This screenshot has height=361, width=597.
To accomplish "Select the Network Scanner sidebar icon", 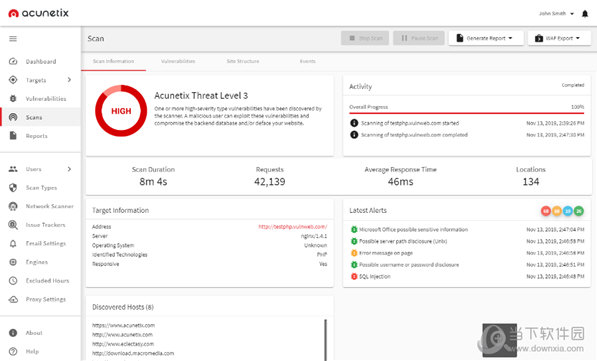I will [x=13, y=206].
